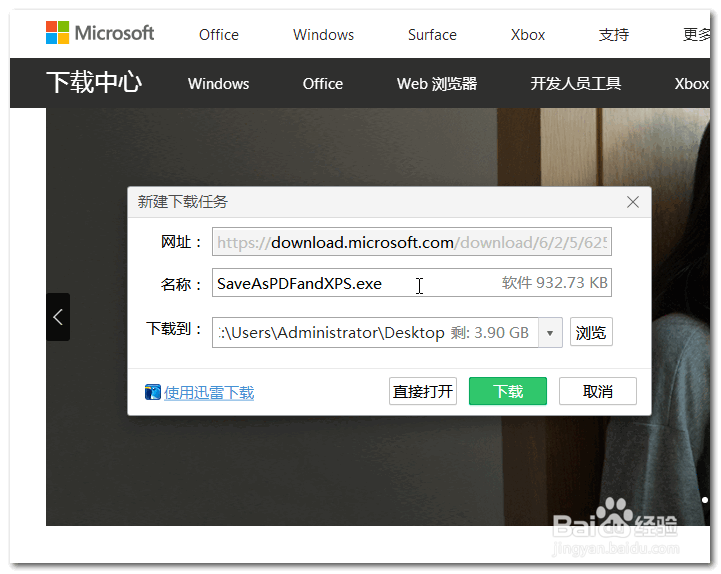
Task: Click the 下载到 path field
Action: [x=375, y=333]
